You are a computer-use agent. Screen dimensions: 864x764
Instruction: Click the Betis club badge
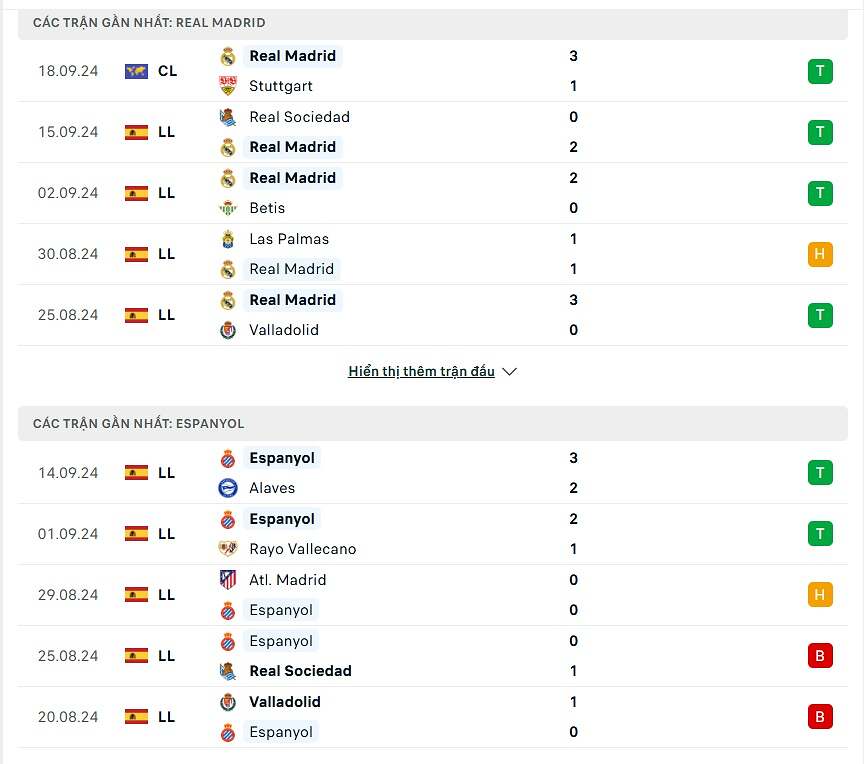coord(228,208)
